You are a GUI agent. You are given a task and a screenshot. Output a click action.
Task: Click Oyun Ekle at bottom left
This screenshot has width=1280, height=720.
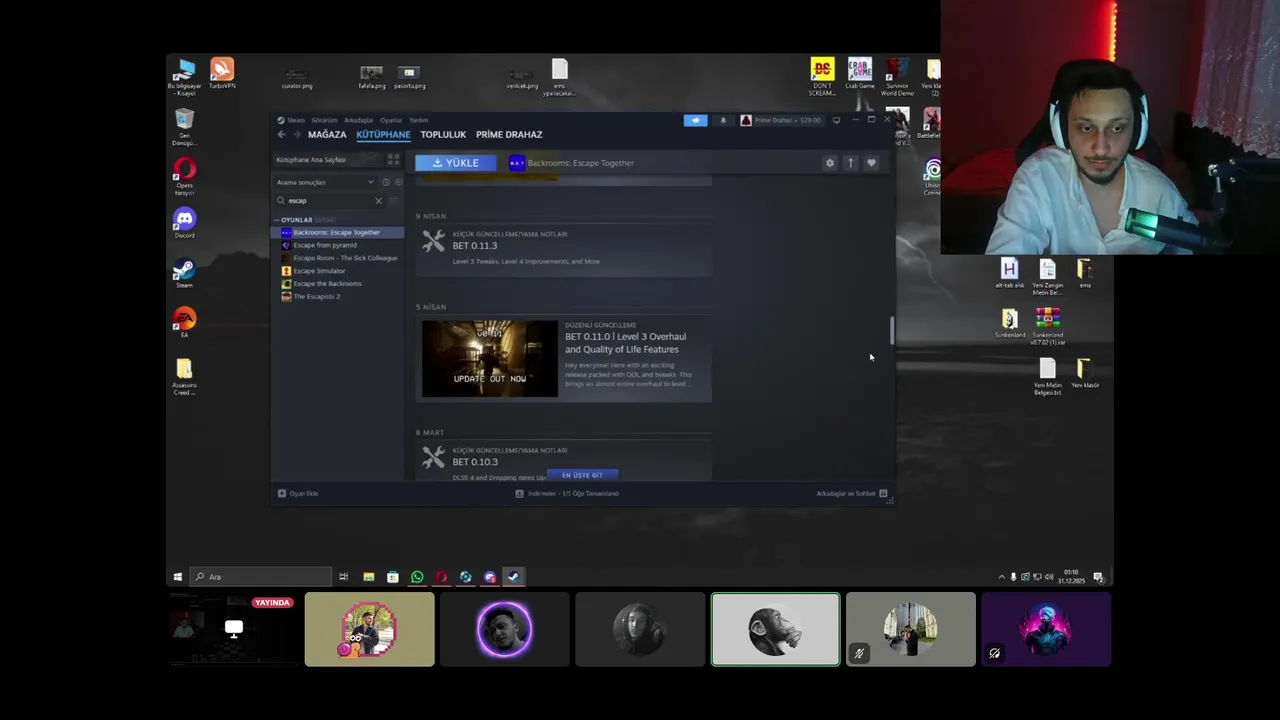[x=298, y=493]
